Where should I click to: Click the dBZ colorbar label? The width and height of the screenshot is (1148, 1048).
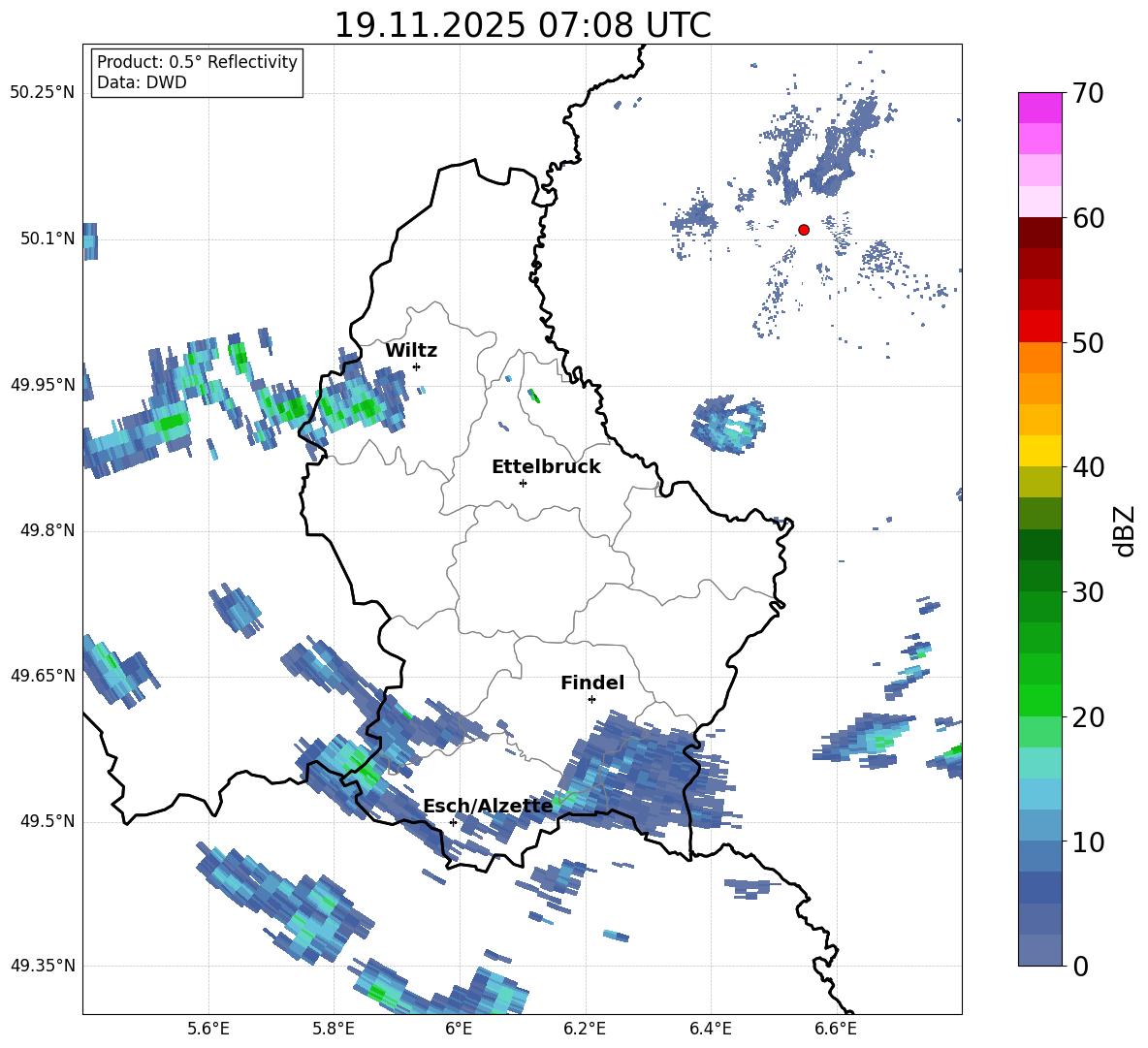[x=1124, y=530]
